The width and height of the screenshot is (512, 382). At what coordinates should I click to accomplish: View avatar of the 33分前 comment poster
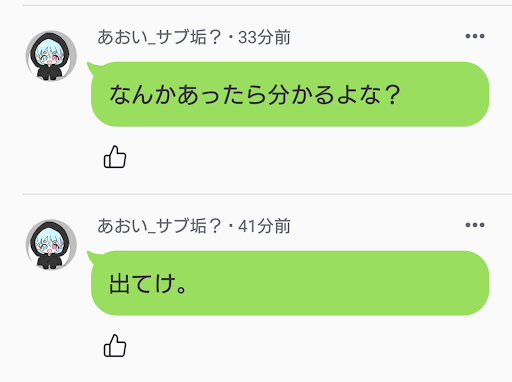[x=51, y=56]
